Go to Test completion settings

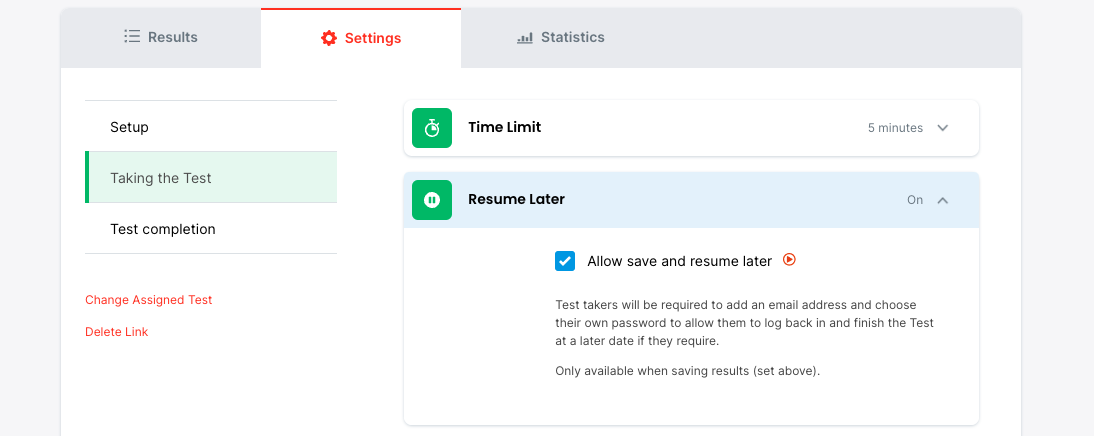163,229
